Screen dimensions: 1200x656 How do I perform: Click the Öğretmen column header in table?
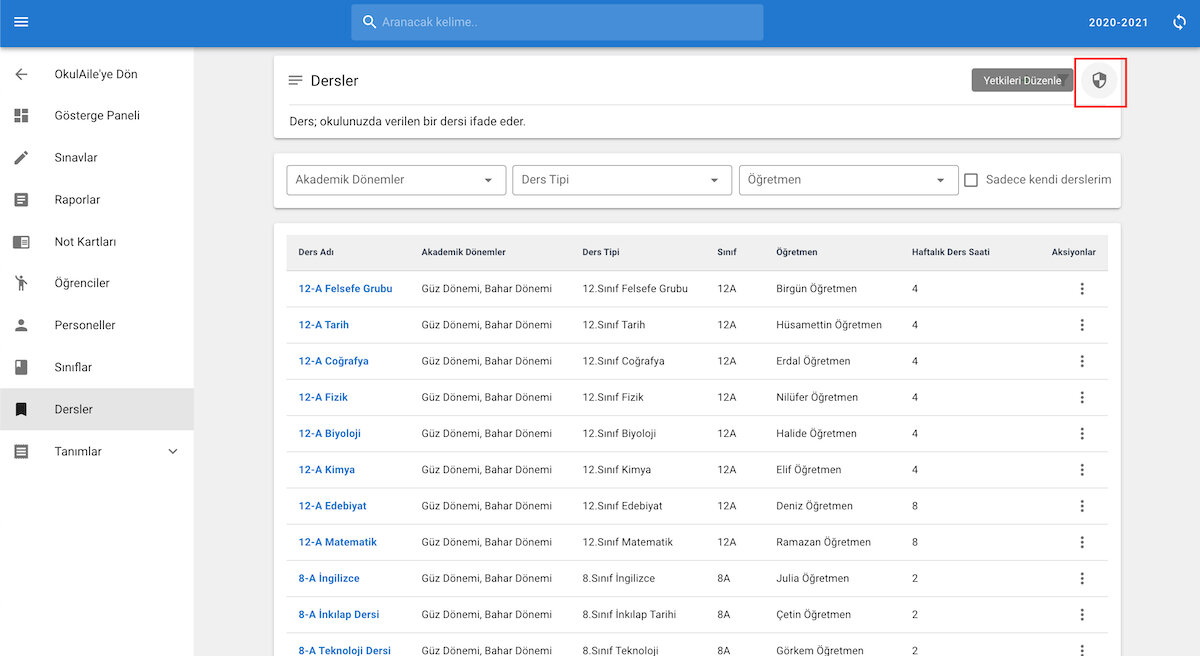(x=797, y=252)
